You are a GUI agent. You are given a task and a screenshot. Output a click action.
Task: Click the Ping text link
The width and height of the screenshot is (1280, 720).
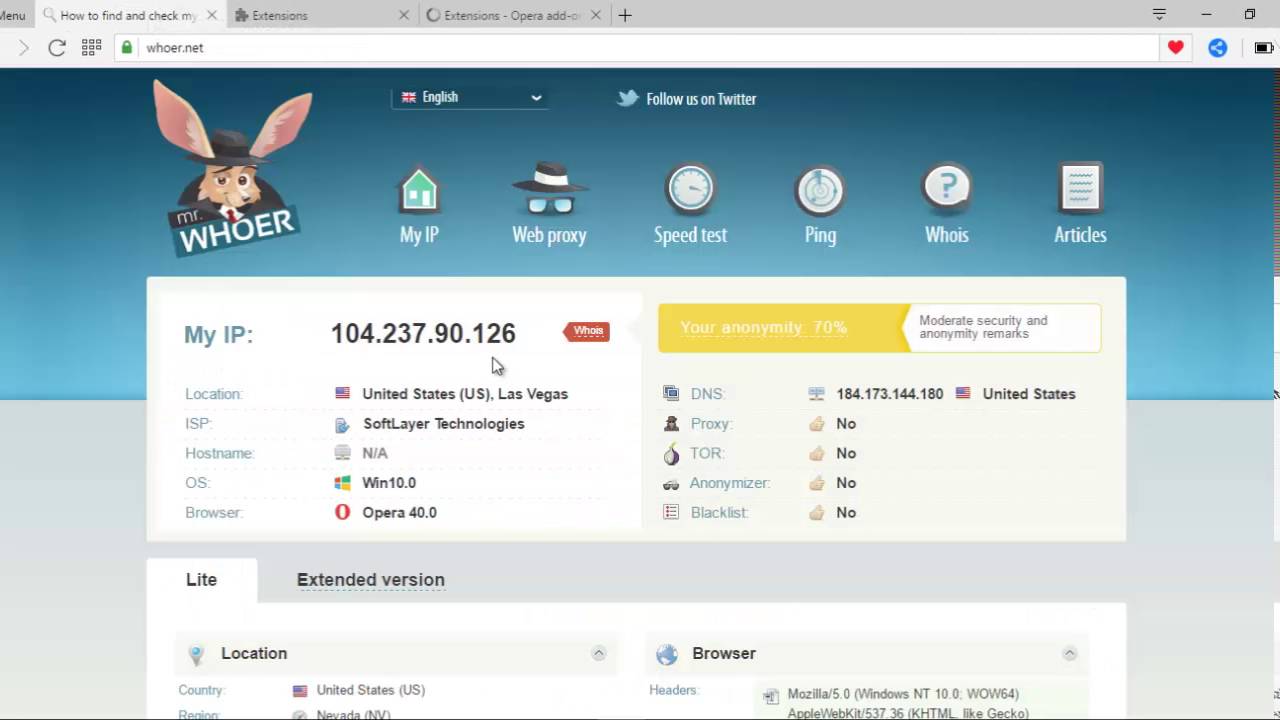(820, 235)
